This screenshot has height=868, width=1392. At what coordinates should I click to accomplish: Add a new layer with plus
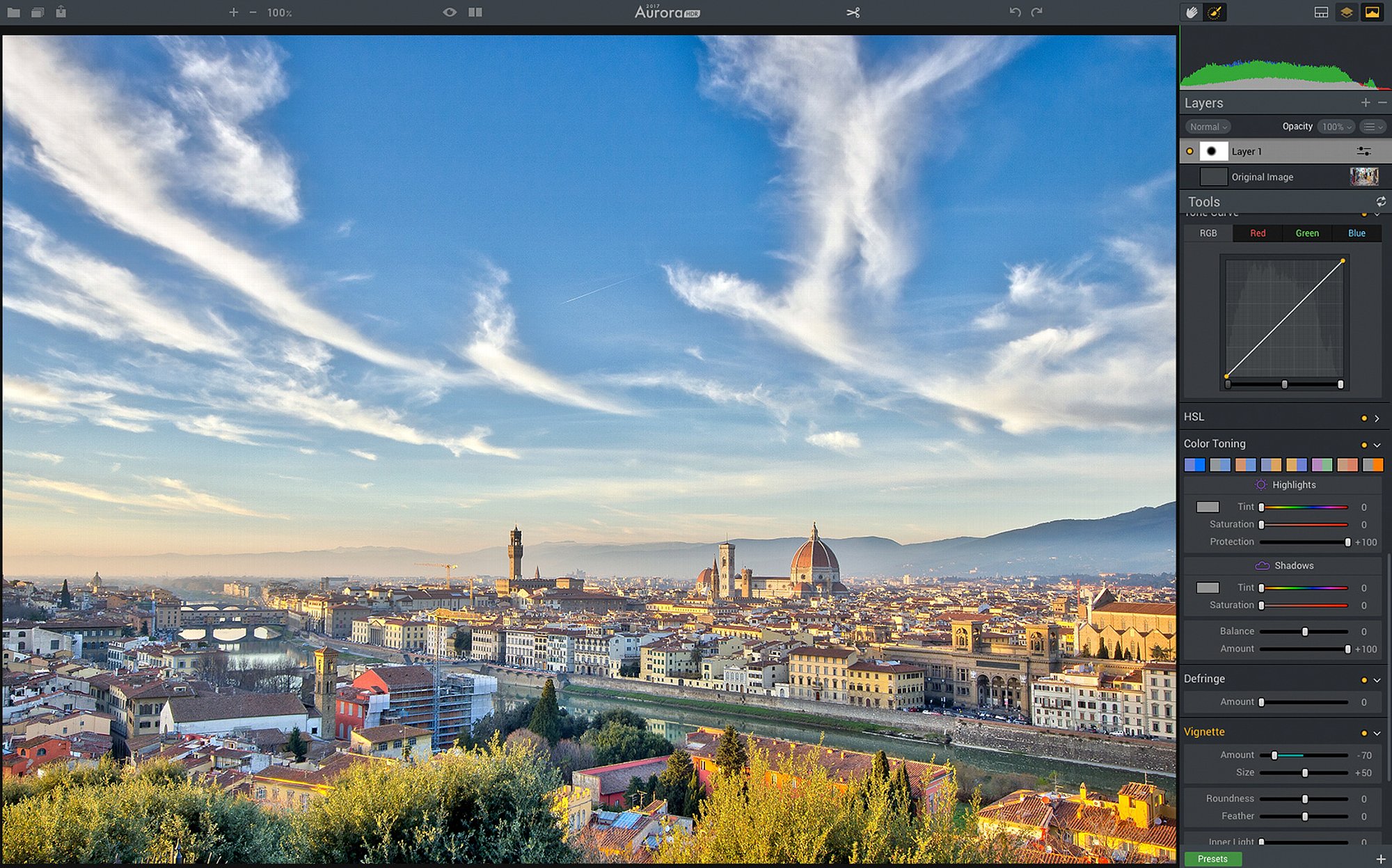click(1366, 102)
